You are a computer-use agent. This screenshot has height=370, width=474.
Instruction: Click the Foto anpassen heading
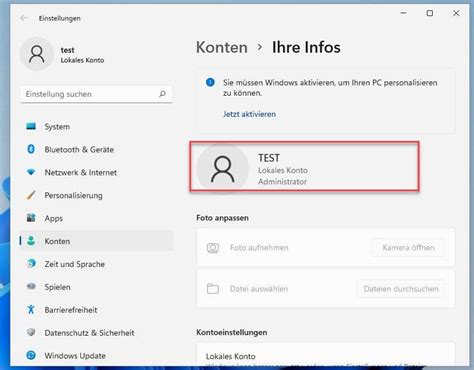[222, 218]
